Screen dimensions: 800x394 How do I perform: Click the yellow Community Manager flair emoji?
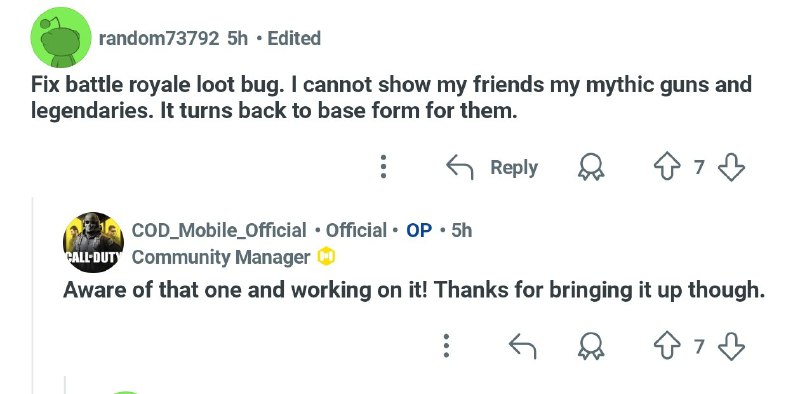[326, 257]
